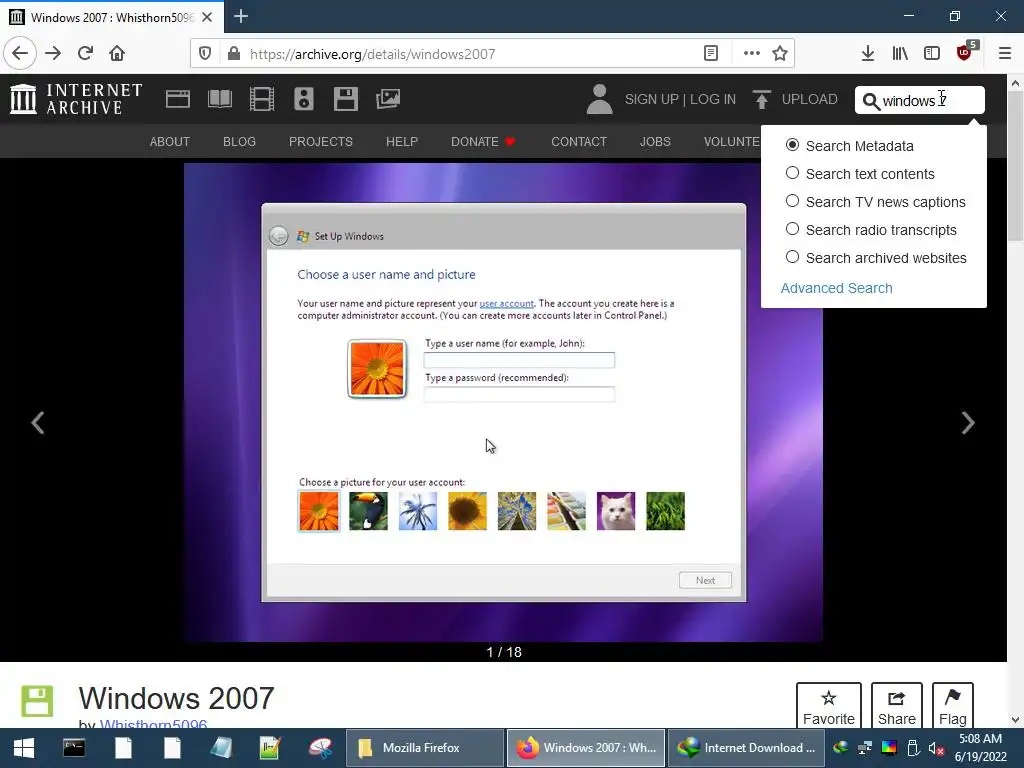Open the Images media icon

pyautogui.click(x=388, y=99)
